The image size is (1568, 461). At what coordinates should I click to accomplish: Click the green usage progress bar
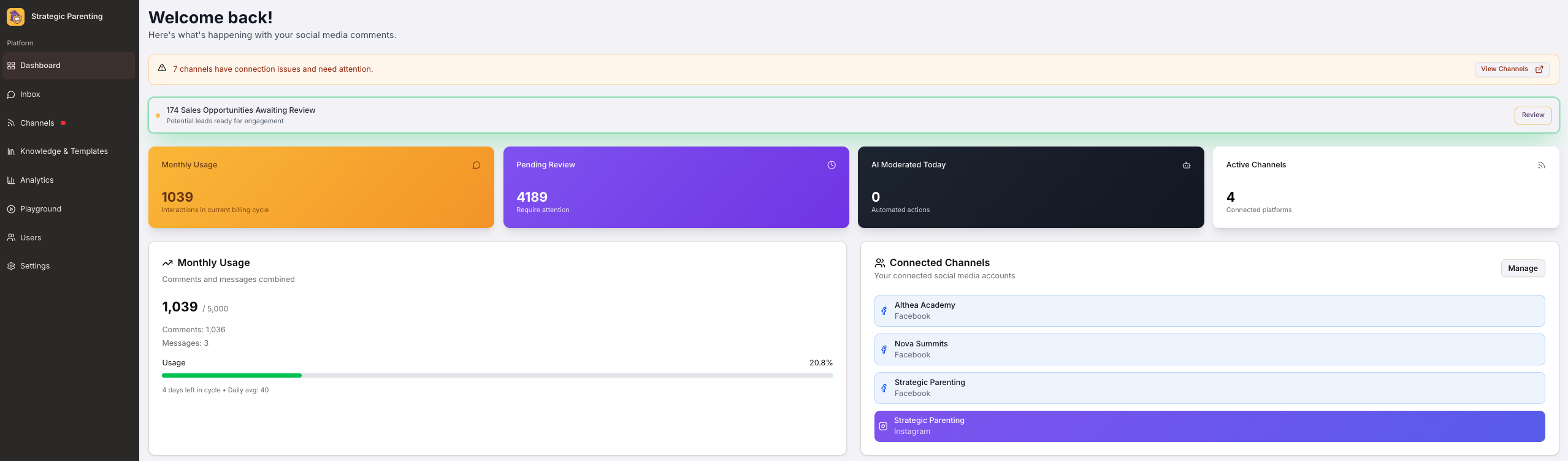coord(232,375)
